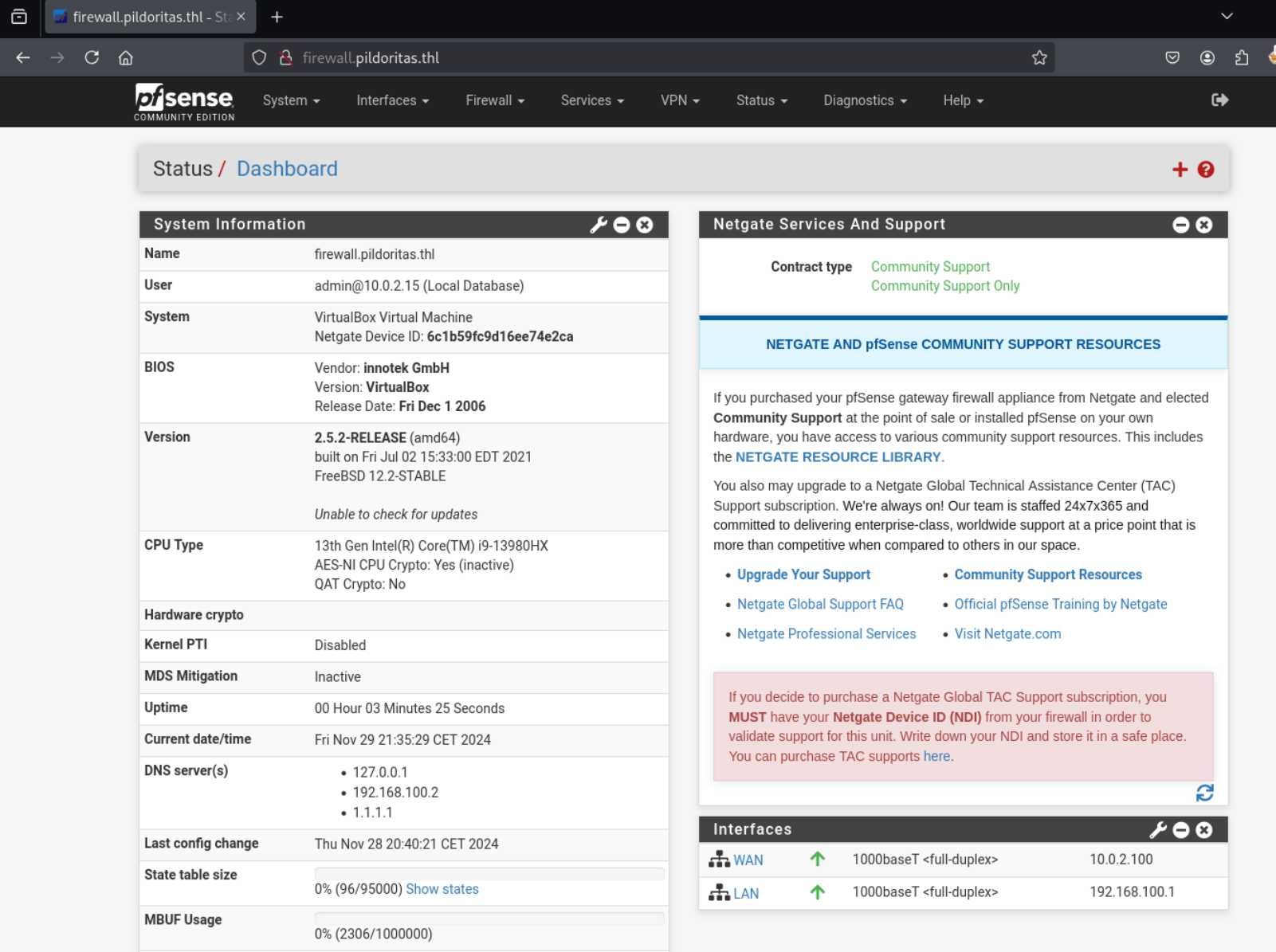The height and width of the screenshot is (952, 1276).
Task: Open the Status menu in navbar
Action: [761, 100]
